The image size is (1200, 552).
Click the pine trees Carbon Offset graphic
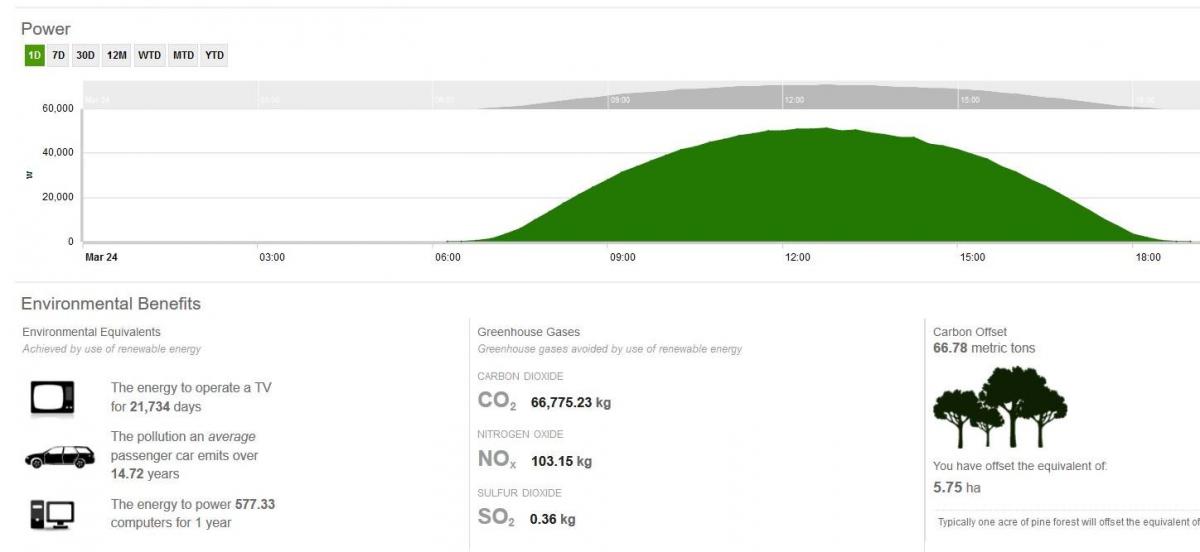pos(999,407)
